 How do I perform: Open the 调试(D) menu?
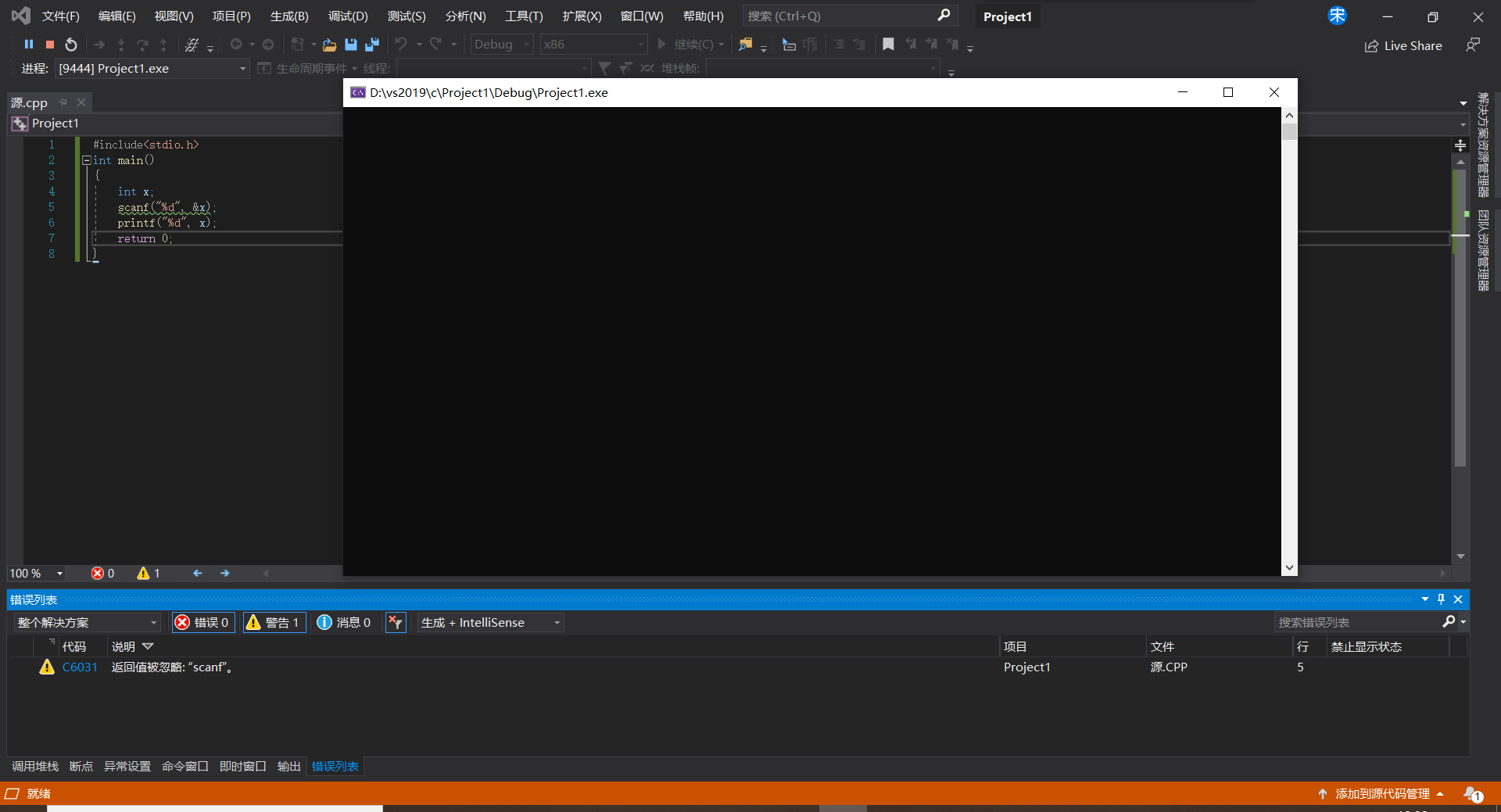click(348, 16)
